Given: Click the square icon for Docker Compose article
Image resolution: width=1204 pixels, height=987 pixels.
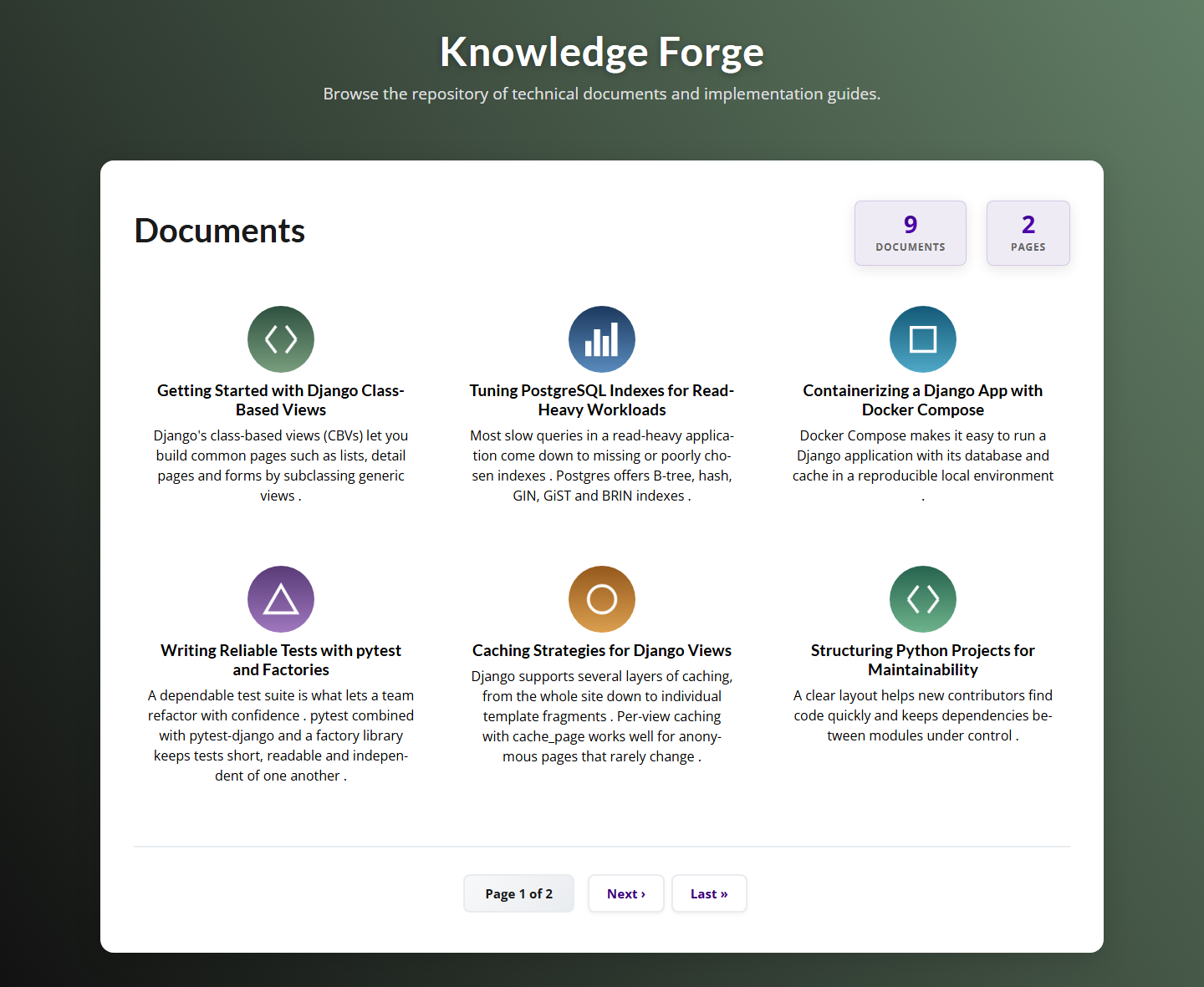Looking at the screenshot, I should click(x=923, y=339).
